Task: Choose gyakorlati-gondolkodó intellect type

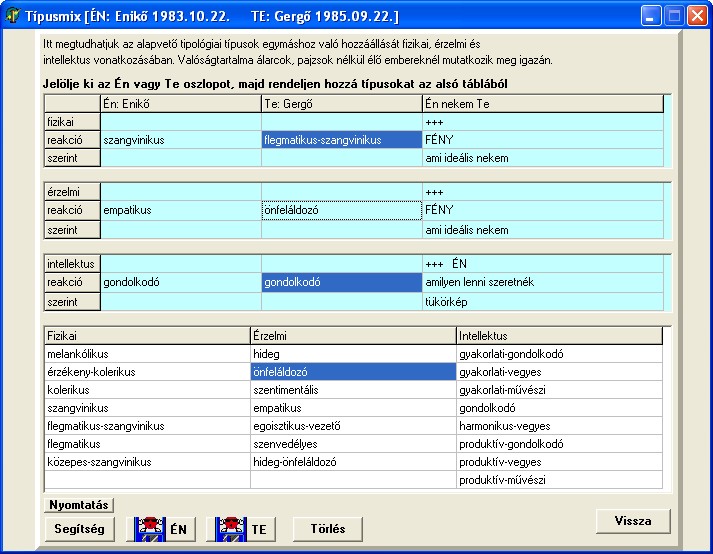Action: [559, 354]
